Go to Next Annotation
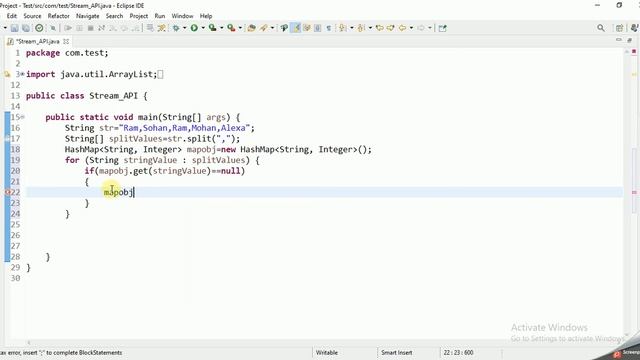Image resolution: width=640 pixels, height=360 pixels. [x=342, y=28]
